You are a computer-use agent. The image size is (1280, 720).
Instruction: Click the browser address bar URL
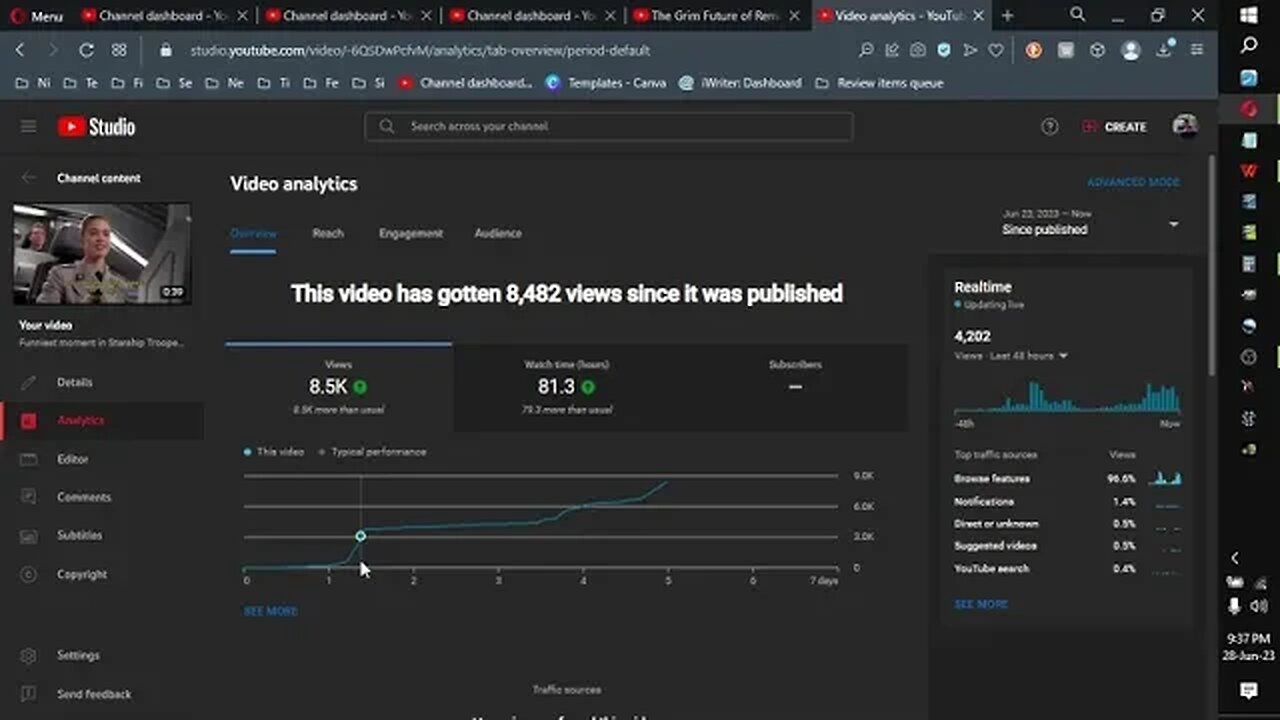[x=420, y=50]
